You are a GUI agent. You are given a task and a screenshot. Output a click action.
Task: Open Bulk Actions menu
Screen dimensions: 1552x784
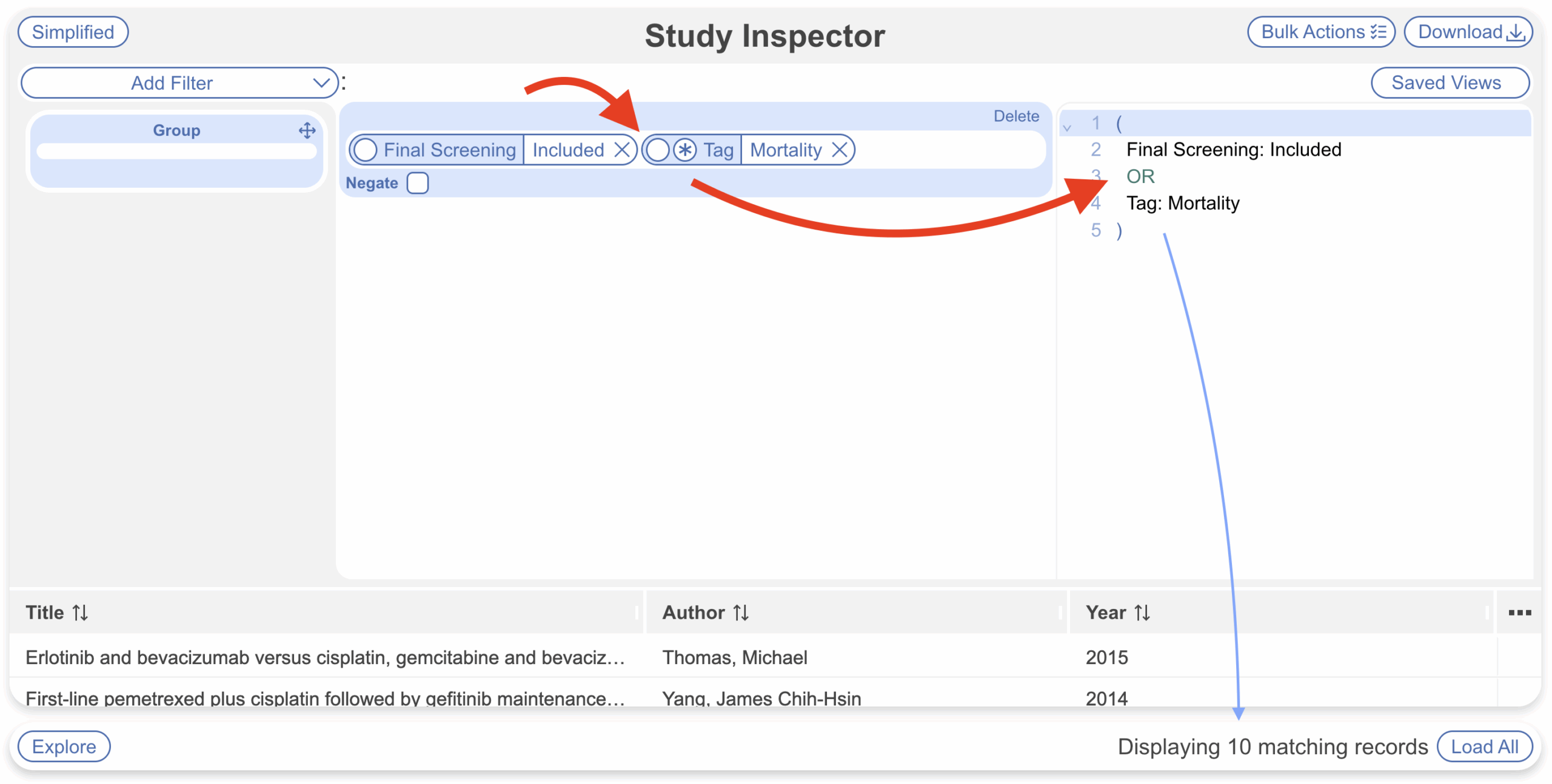click(1320, 32)
